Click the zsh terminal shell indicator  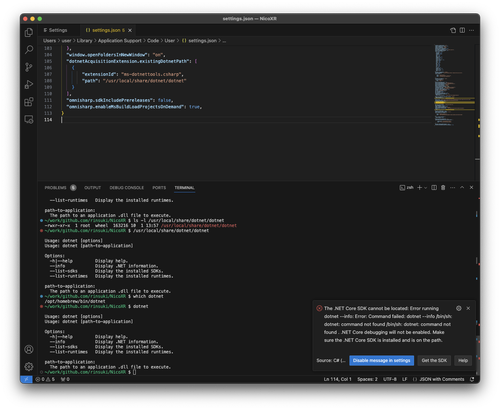tap(406, 188)
